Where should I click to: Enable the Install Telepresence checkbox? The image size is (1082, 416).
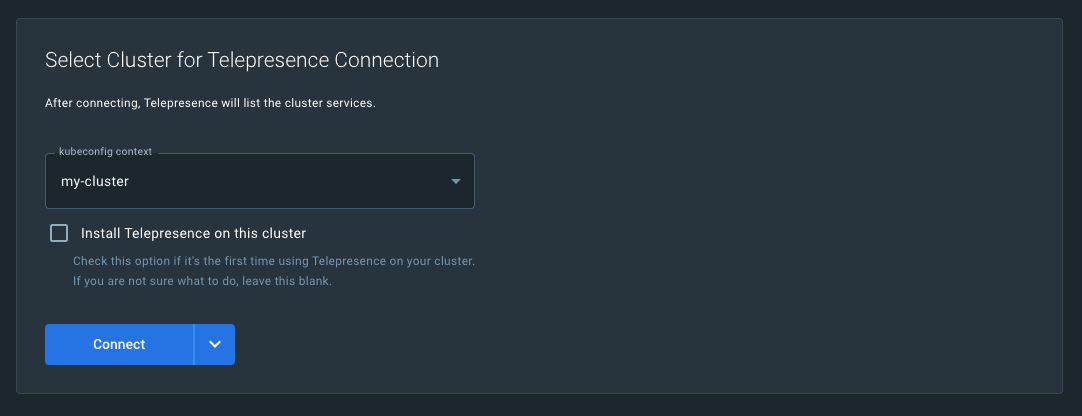pyautogui.click(x=59, y=233)
